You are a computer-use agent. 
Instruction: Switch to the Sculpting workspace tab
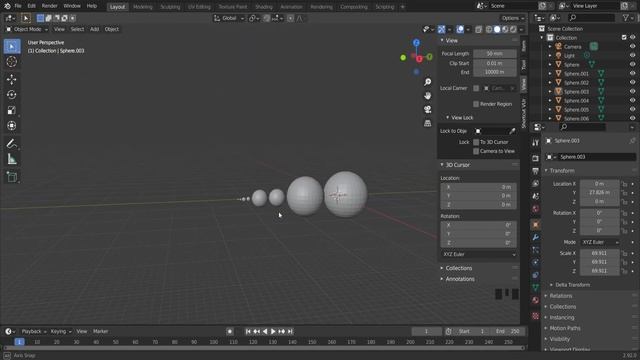click(170, 7)
